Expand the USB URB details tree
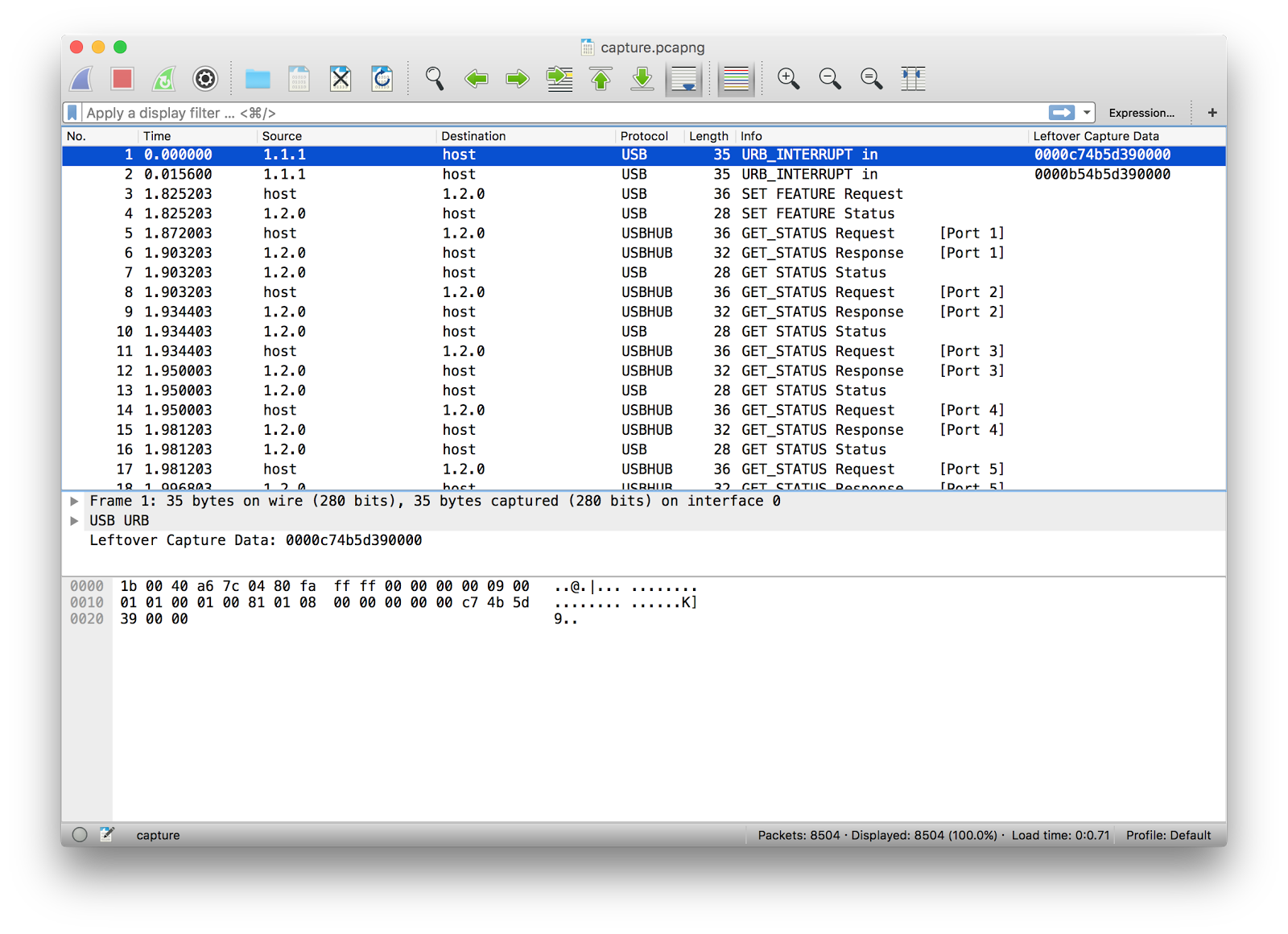Image resolution: width=1288 pixels, height=934 pixels. [x=75, y=521]
